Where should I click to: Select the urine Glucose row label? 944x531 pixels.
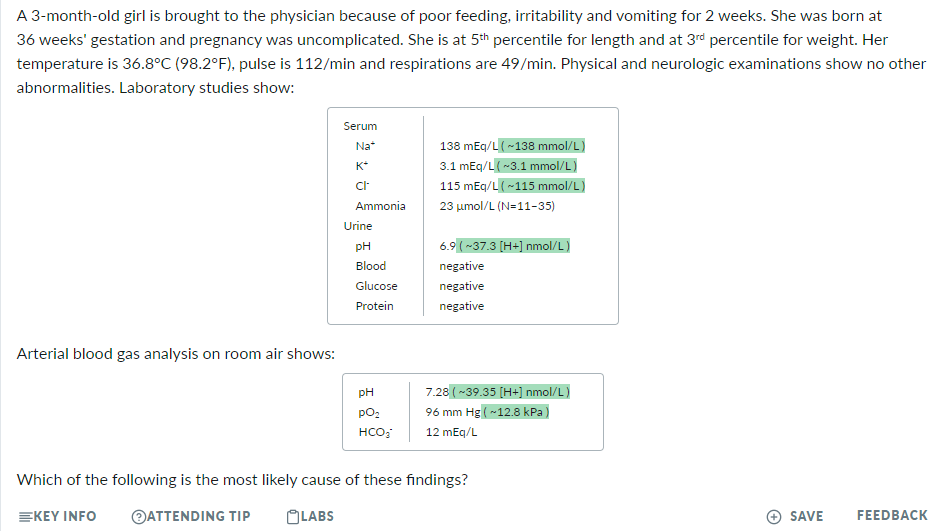(x=376, y=286)
